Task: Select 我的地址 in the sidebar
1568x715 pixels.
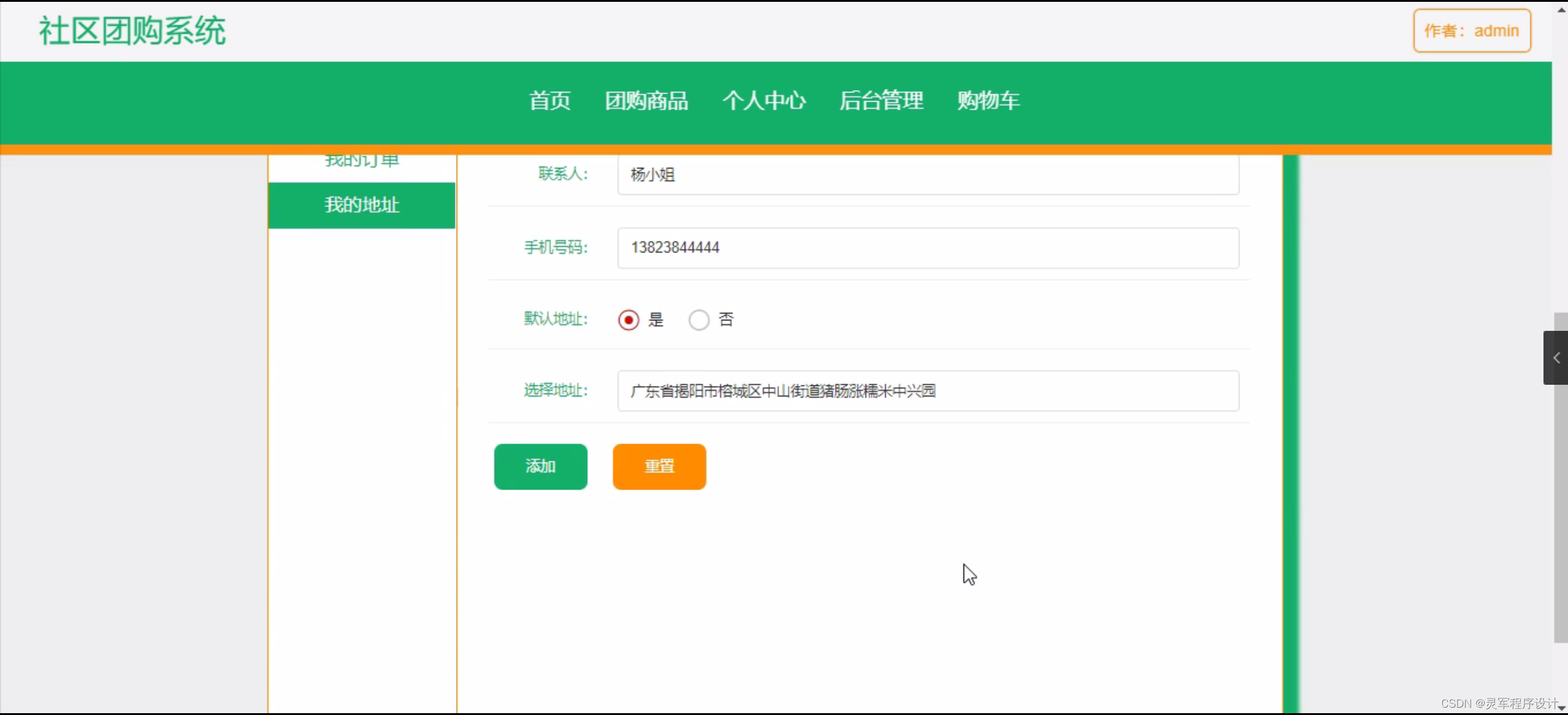Action: pos(362,205)
